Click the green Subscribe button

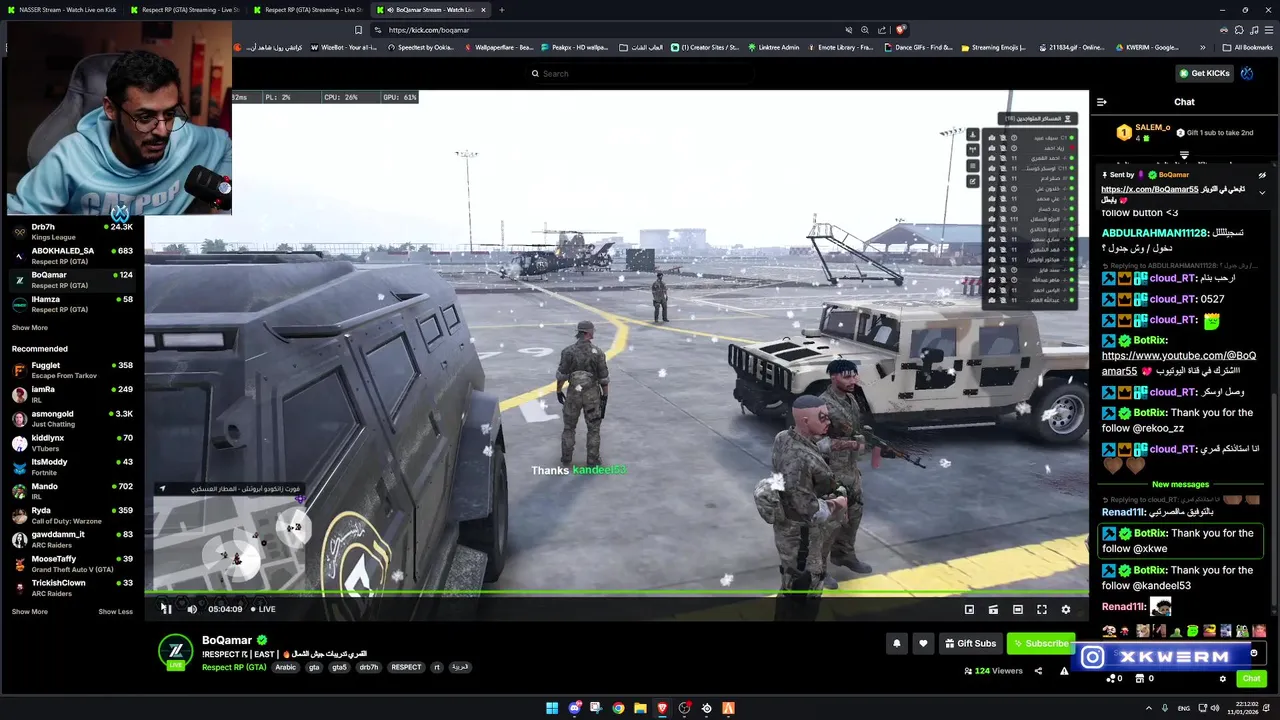click(1041, 643)
